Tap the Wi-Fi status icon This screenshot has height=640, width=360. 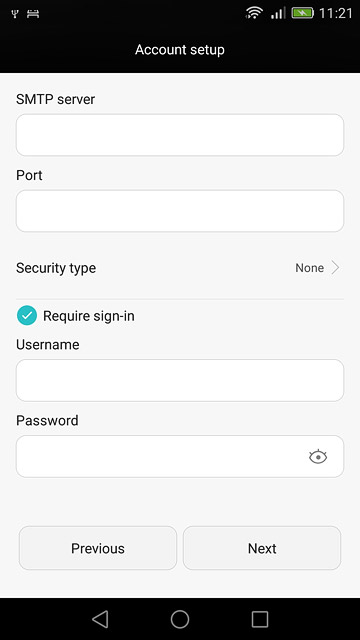(254, 13)
